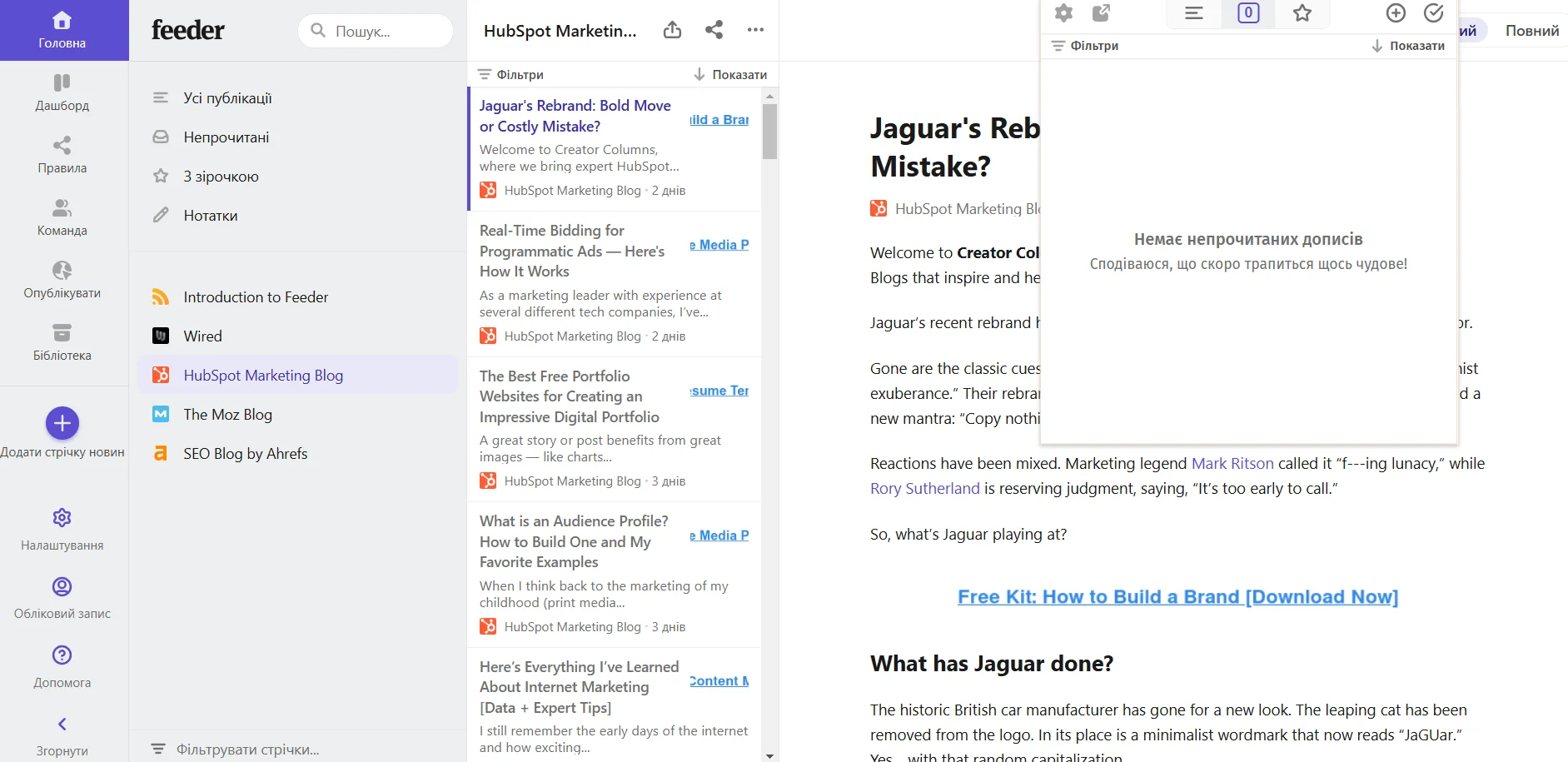Go to Головна home section
This screenshot has height=762, width=1568.
[62, 30]
